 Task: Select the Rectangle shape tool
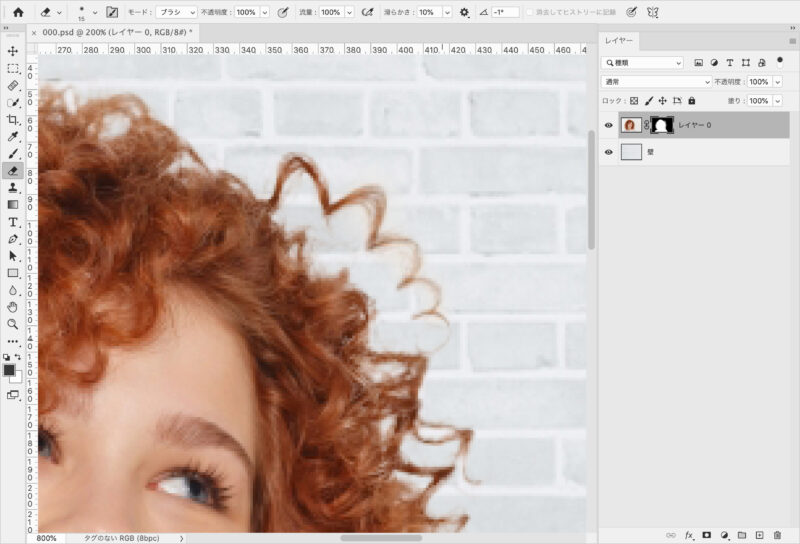13,273
